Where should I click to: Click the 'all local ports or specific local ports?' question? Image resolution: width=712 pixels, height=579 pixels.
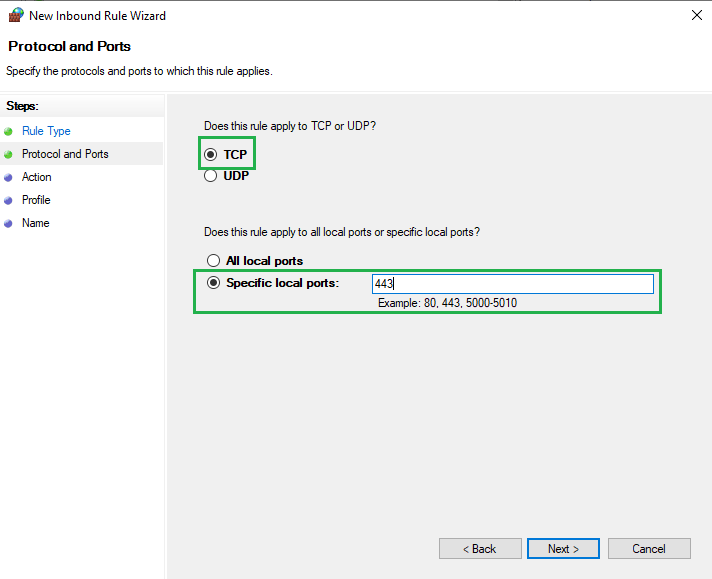coord(342,232)
